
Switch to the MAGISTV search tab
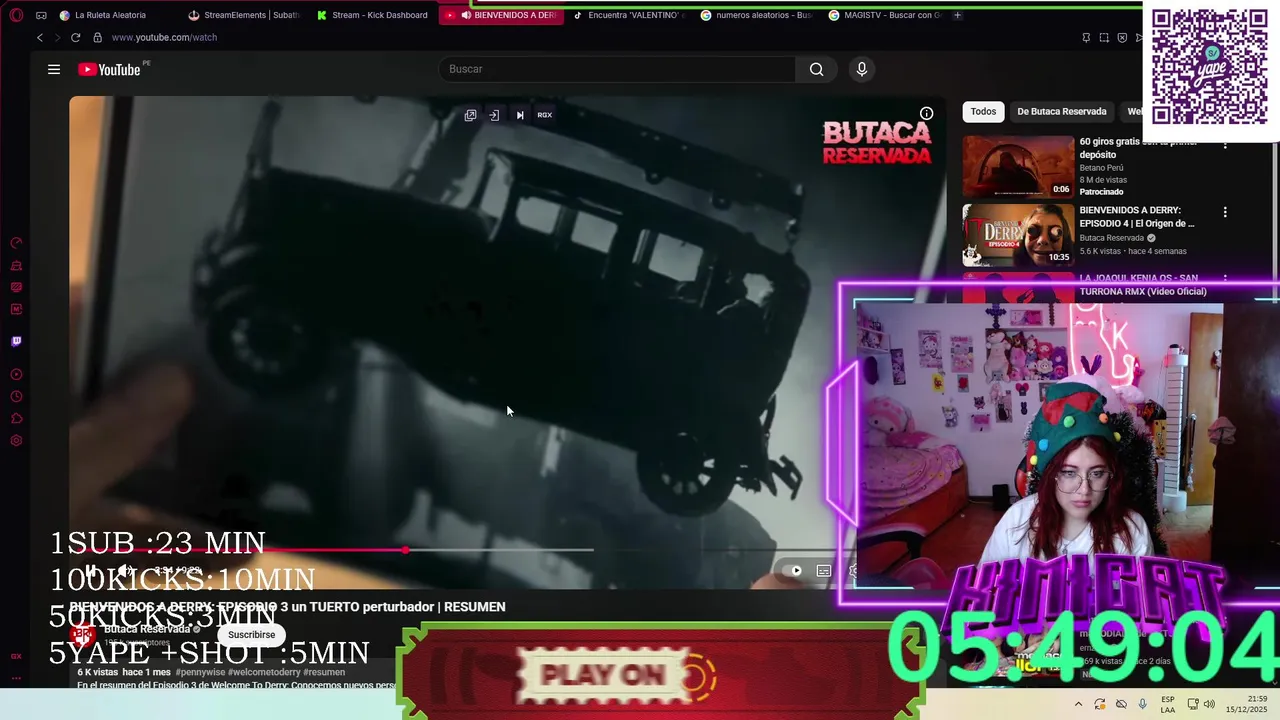(x=886, y=15)
